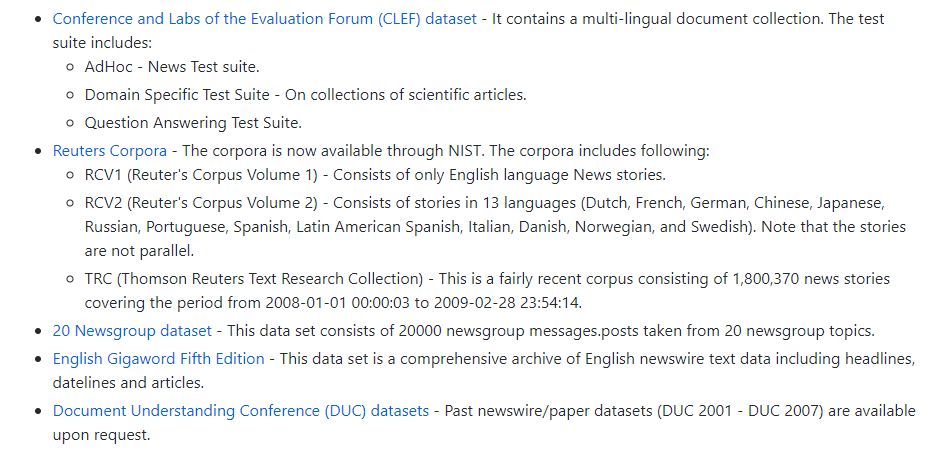Follow the 20 Newsgroup dataset link
This screenshot has height=454, width=942.
[x=132, y=331]
